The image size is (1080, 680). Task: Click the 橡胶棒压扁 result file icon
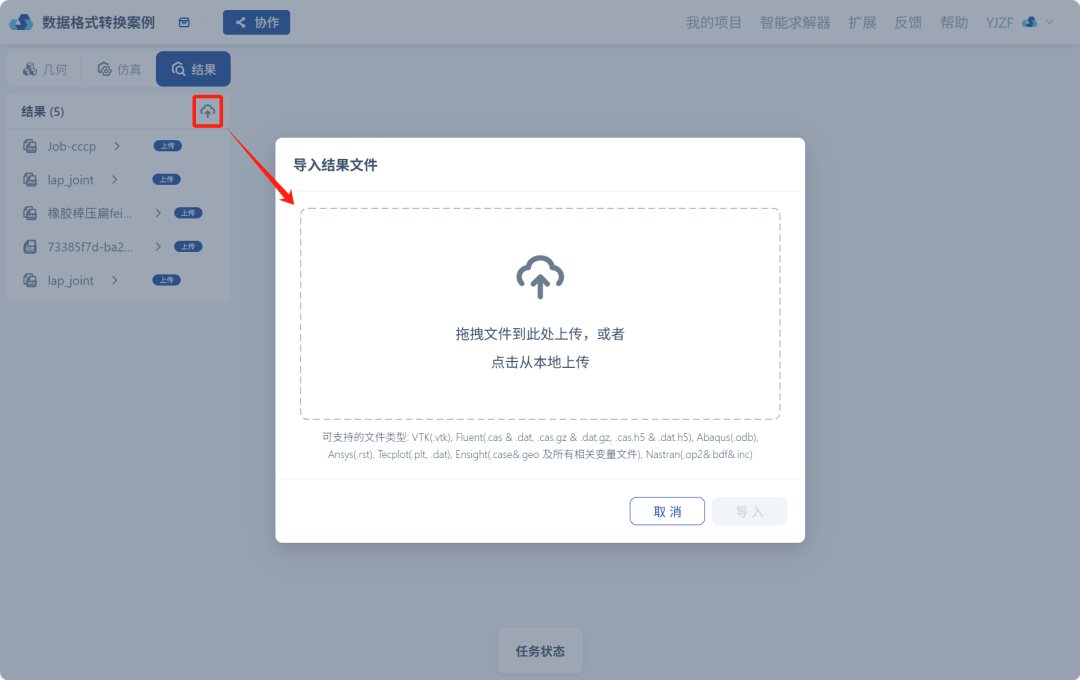(x=30, y=213)
